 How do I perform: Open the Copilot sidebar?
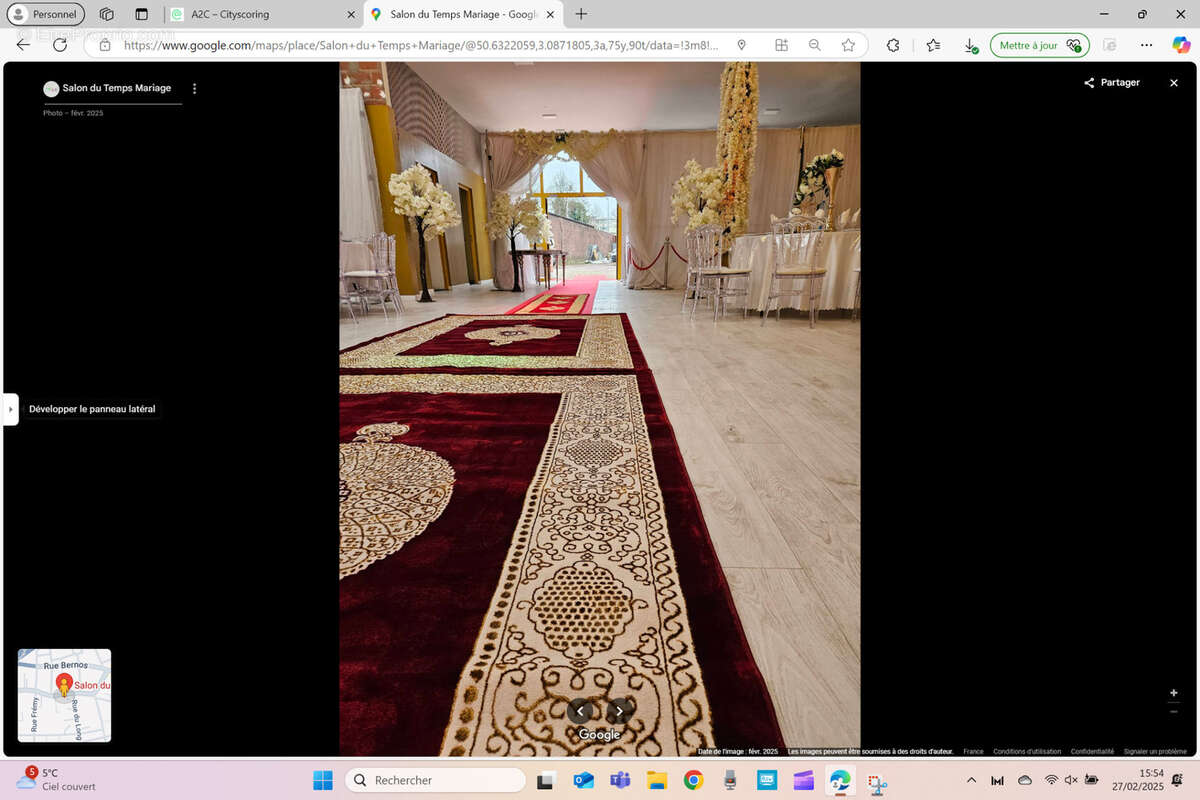tap(1181, 45)
